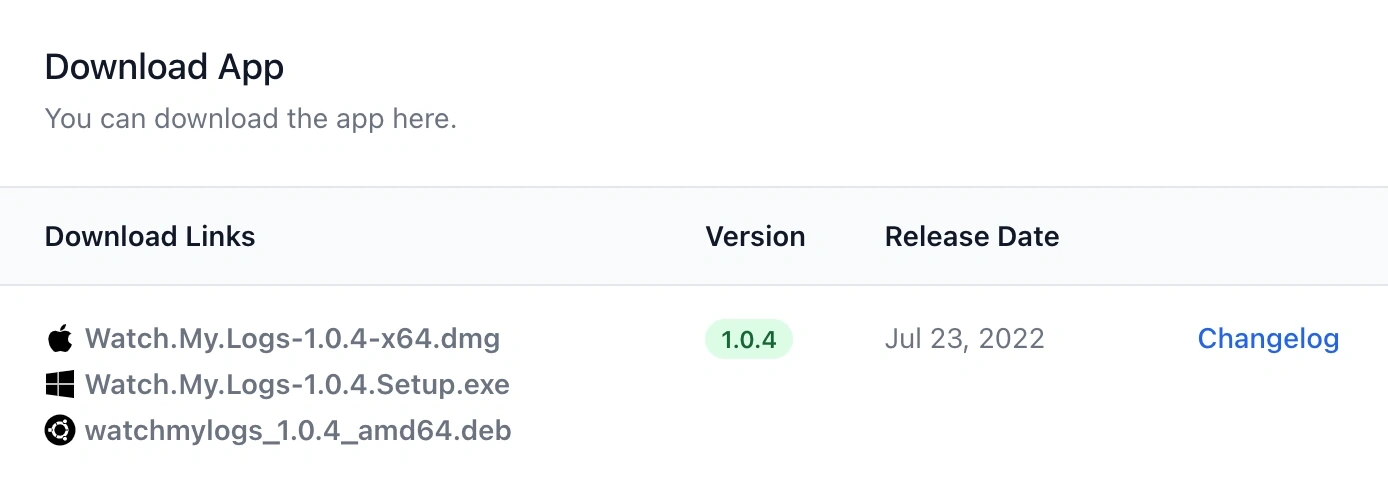This screenshot has width=1388, height=478.
Task: Click the green 1.0.4 version badge
Action: point(749,339)
